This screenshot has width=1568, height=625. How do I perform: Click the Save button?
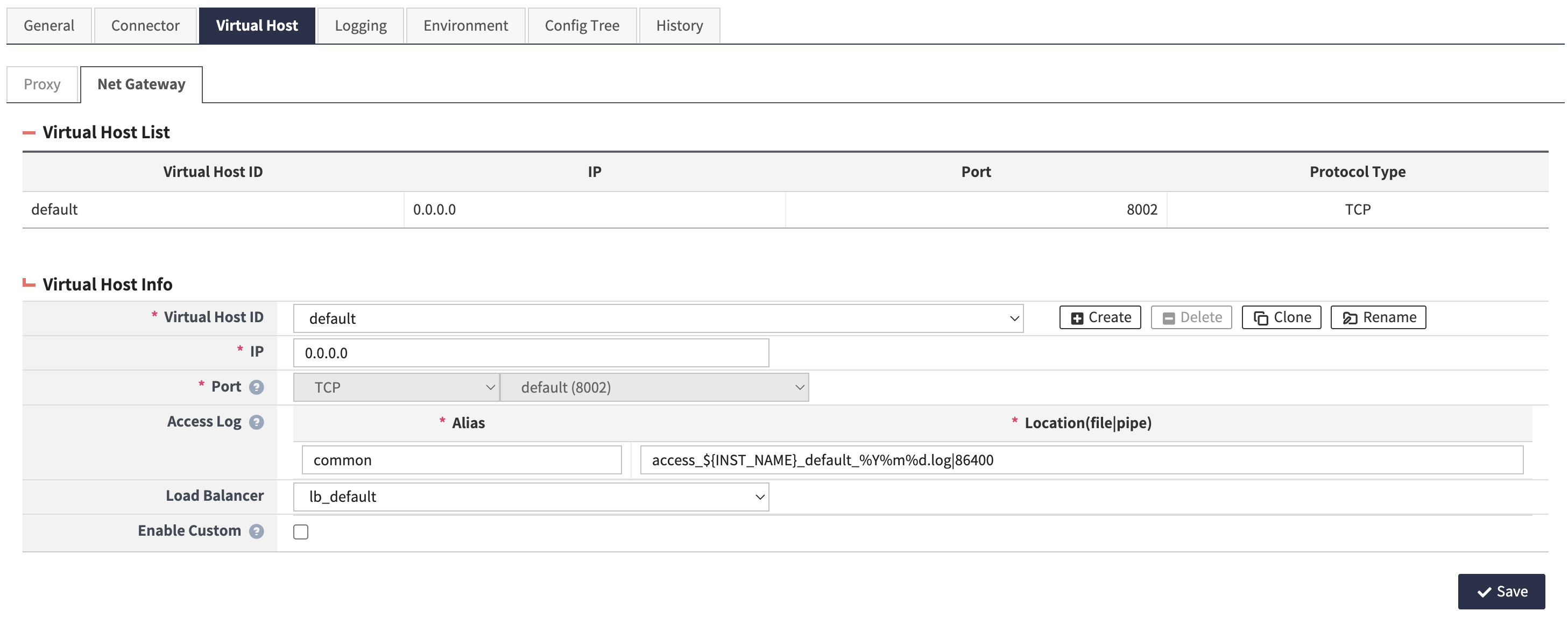click(x=1501, y=591)
